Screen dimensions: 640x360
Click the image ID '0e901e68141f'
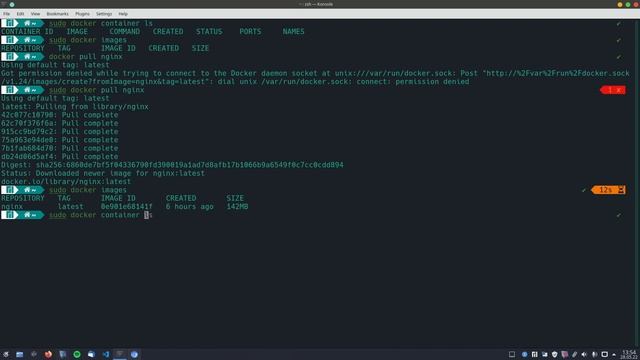127,207
